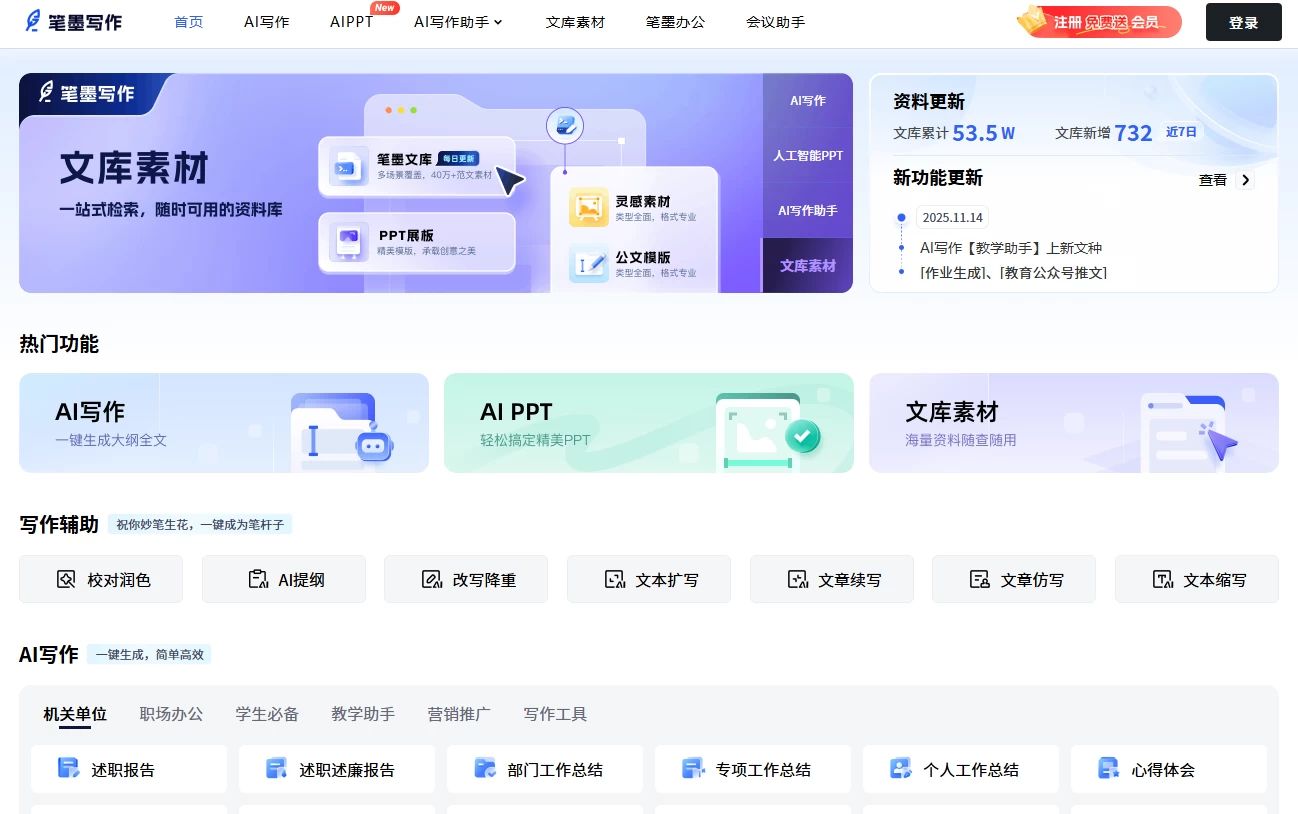Click the 登录 login button

tap(1243, 22)
